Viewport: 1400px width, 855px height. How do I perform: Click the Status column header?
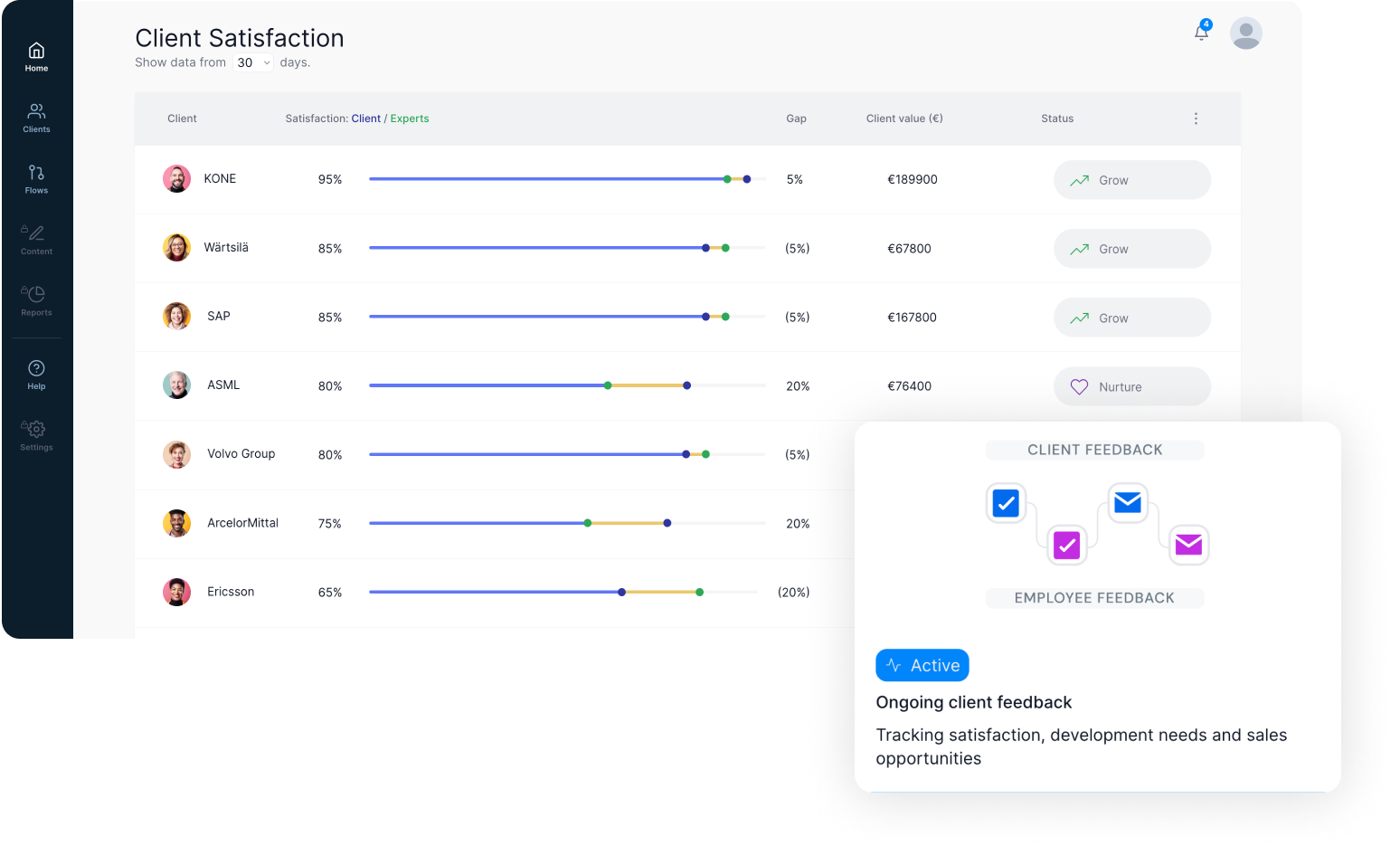pyautogui.click(x=1057, y=119)
